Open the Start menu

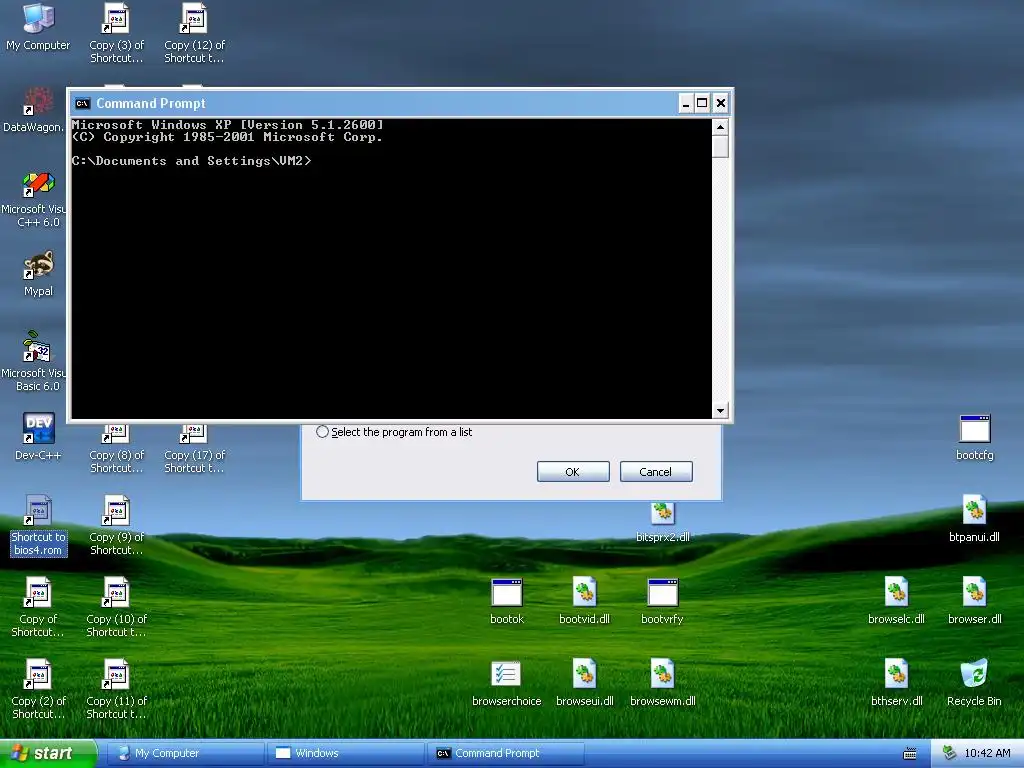48,753
